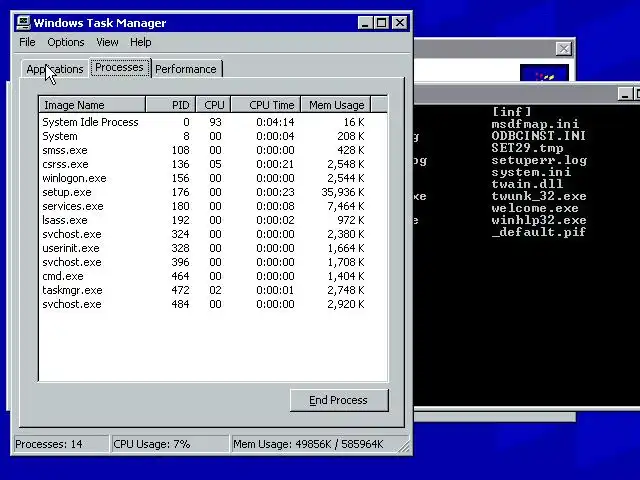Click system.ini in the console listing

click(531, 172)
